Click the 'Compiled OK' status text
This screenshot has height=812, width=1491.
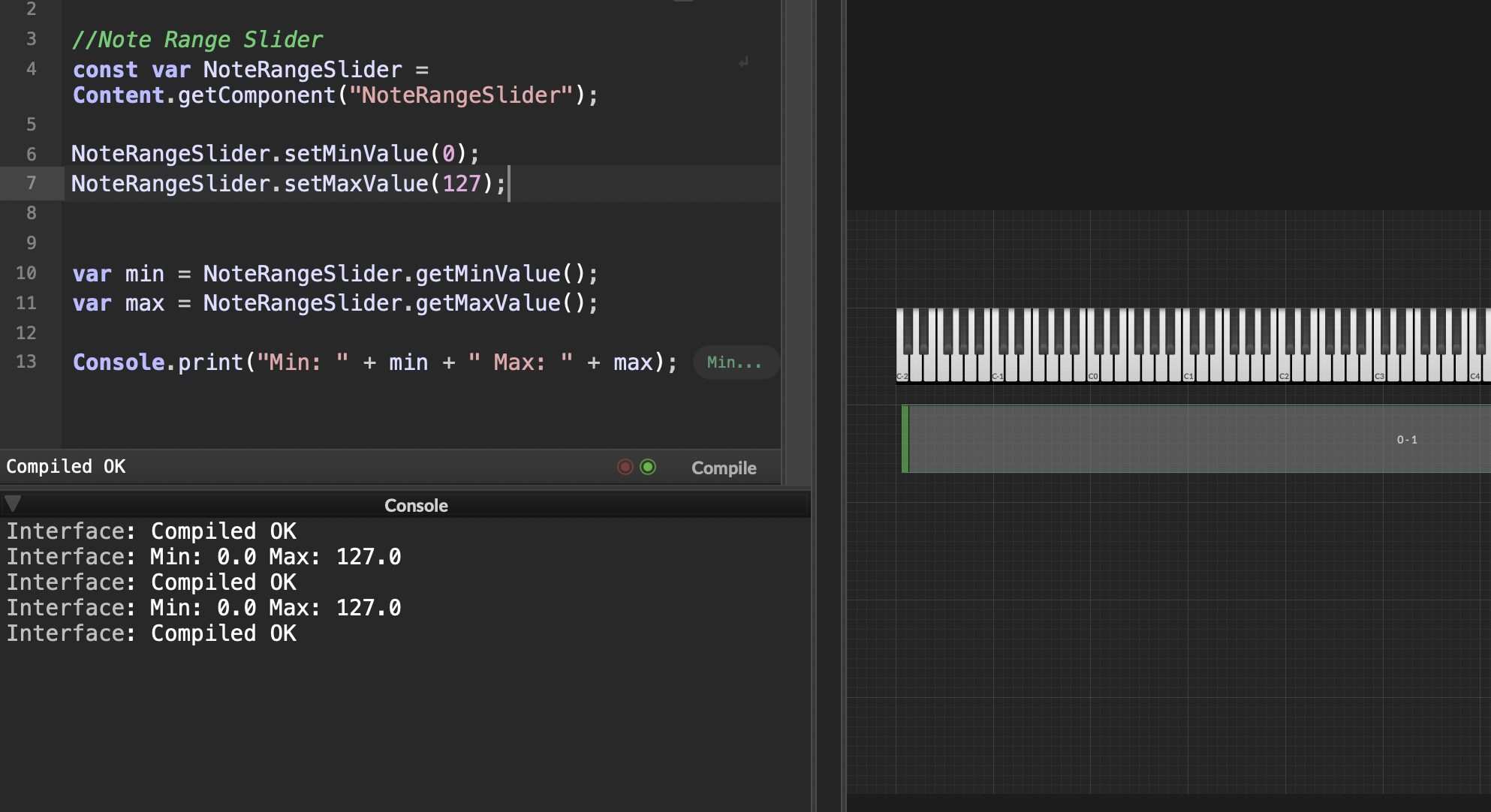point(66,466)
